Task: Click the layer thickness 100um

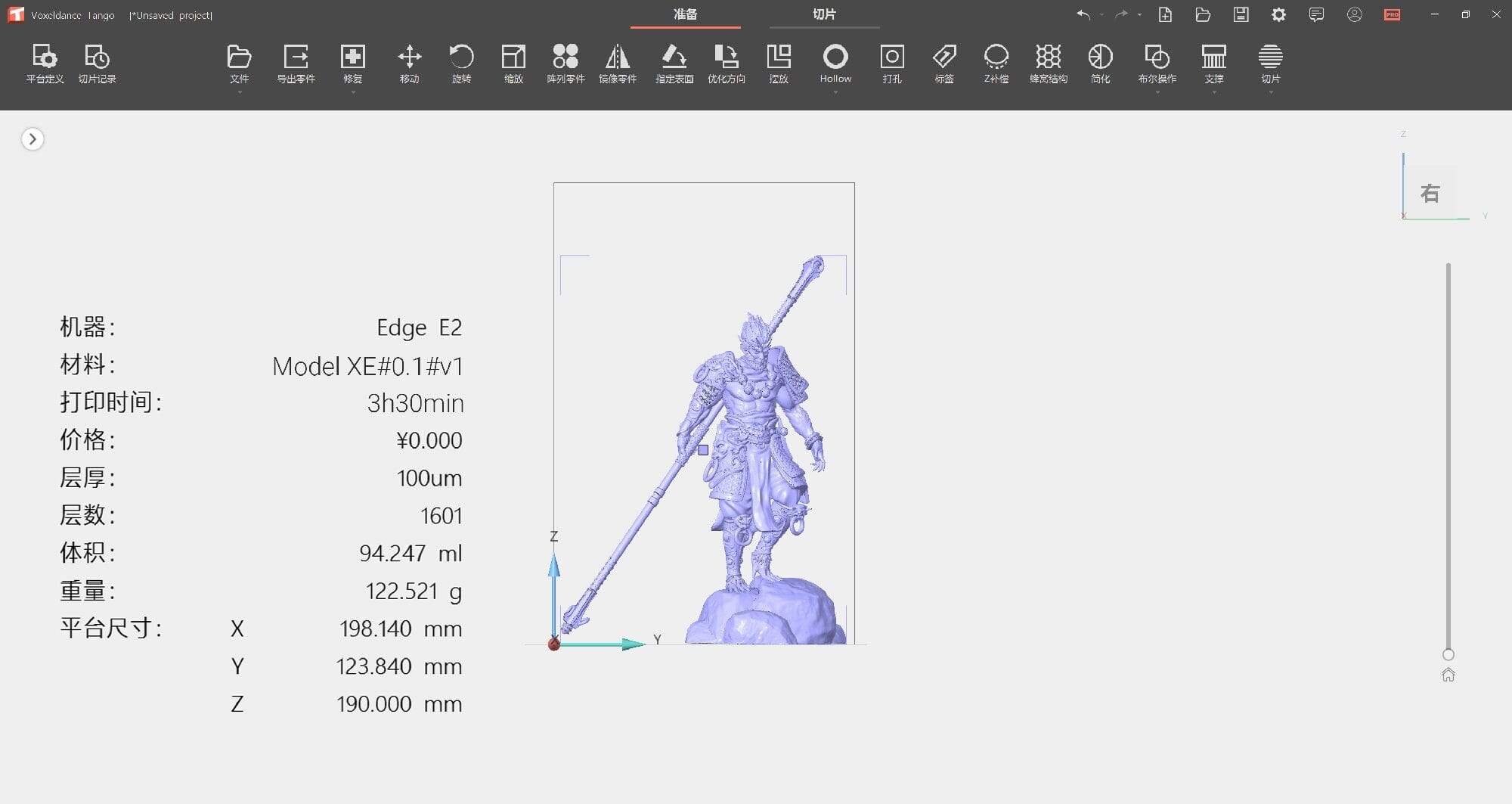Action: [x=429, y=478]
